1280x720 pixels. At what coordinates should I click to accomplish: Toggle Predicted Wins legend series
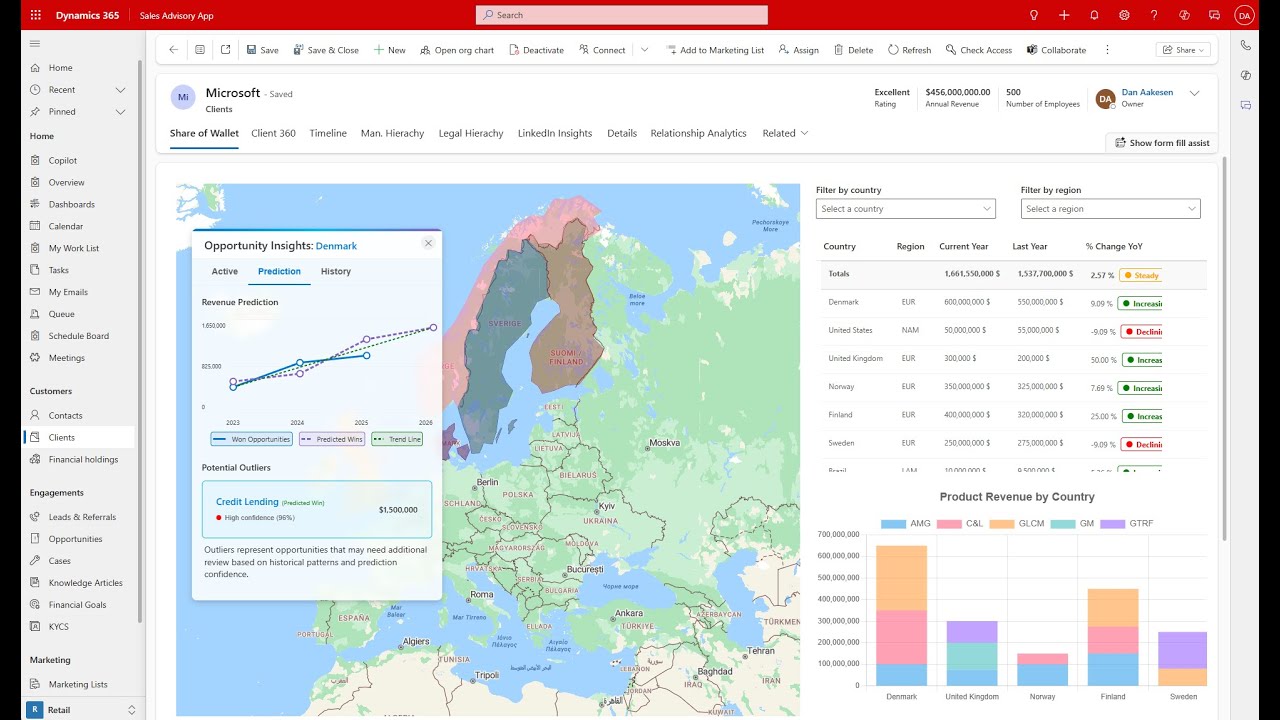(x=331, y=439)
